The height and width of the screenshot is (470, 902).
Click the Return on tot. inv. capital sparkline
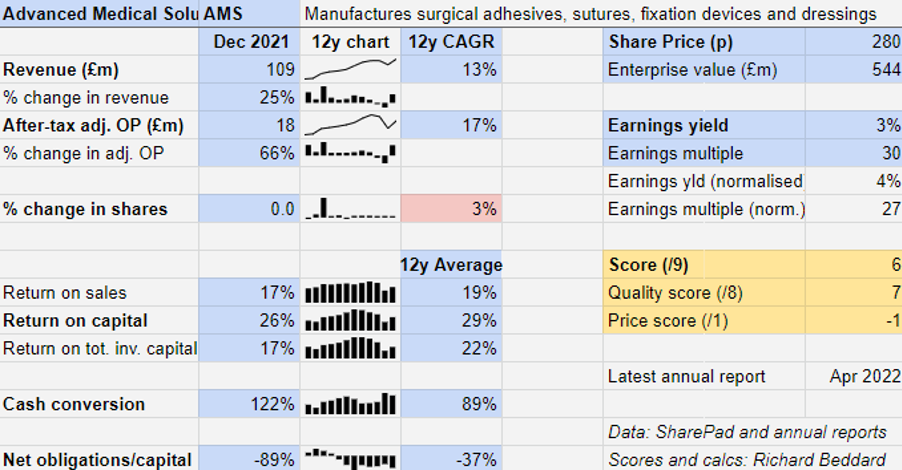click(350, 349)
